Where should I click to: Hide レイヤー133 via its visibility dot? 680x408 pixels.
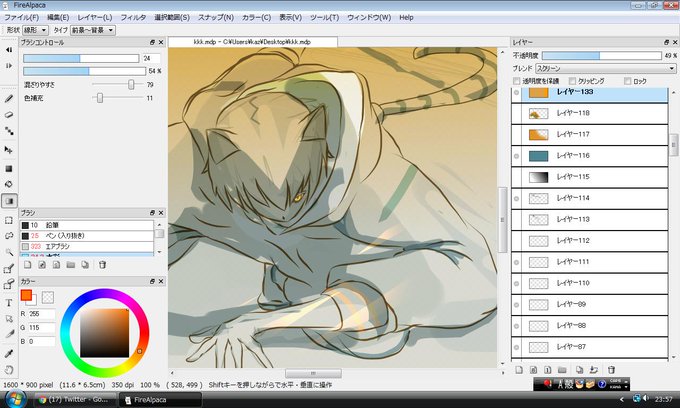pos(517,92)
